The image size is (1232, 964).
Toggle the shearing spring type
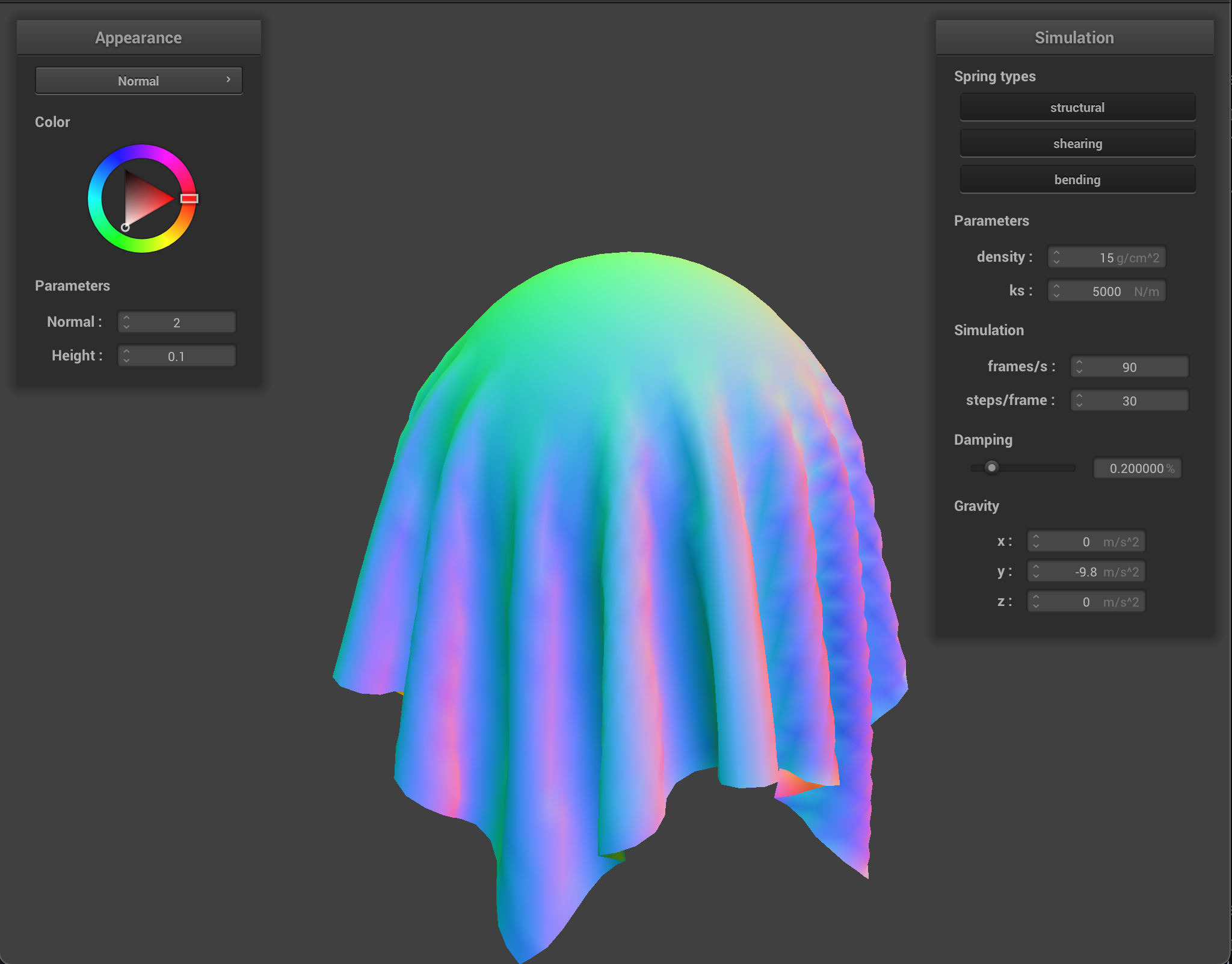point(1077,143)
